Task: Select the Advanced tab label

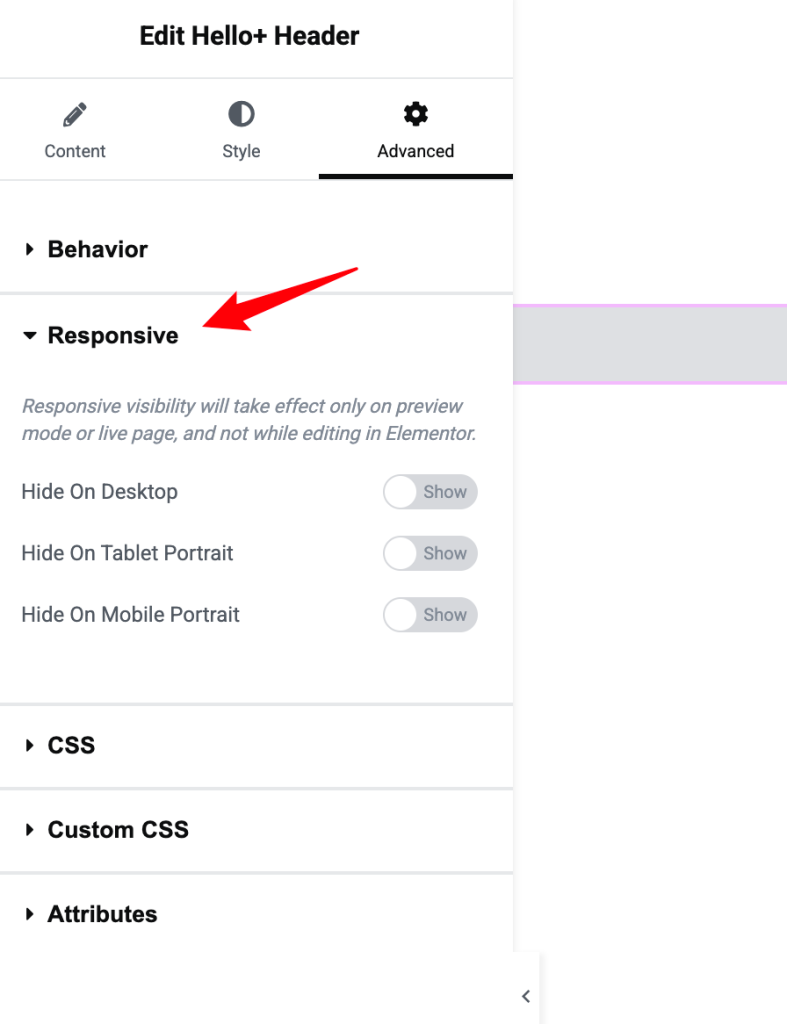Action: tap(415, 151)
